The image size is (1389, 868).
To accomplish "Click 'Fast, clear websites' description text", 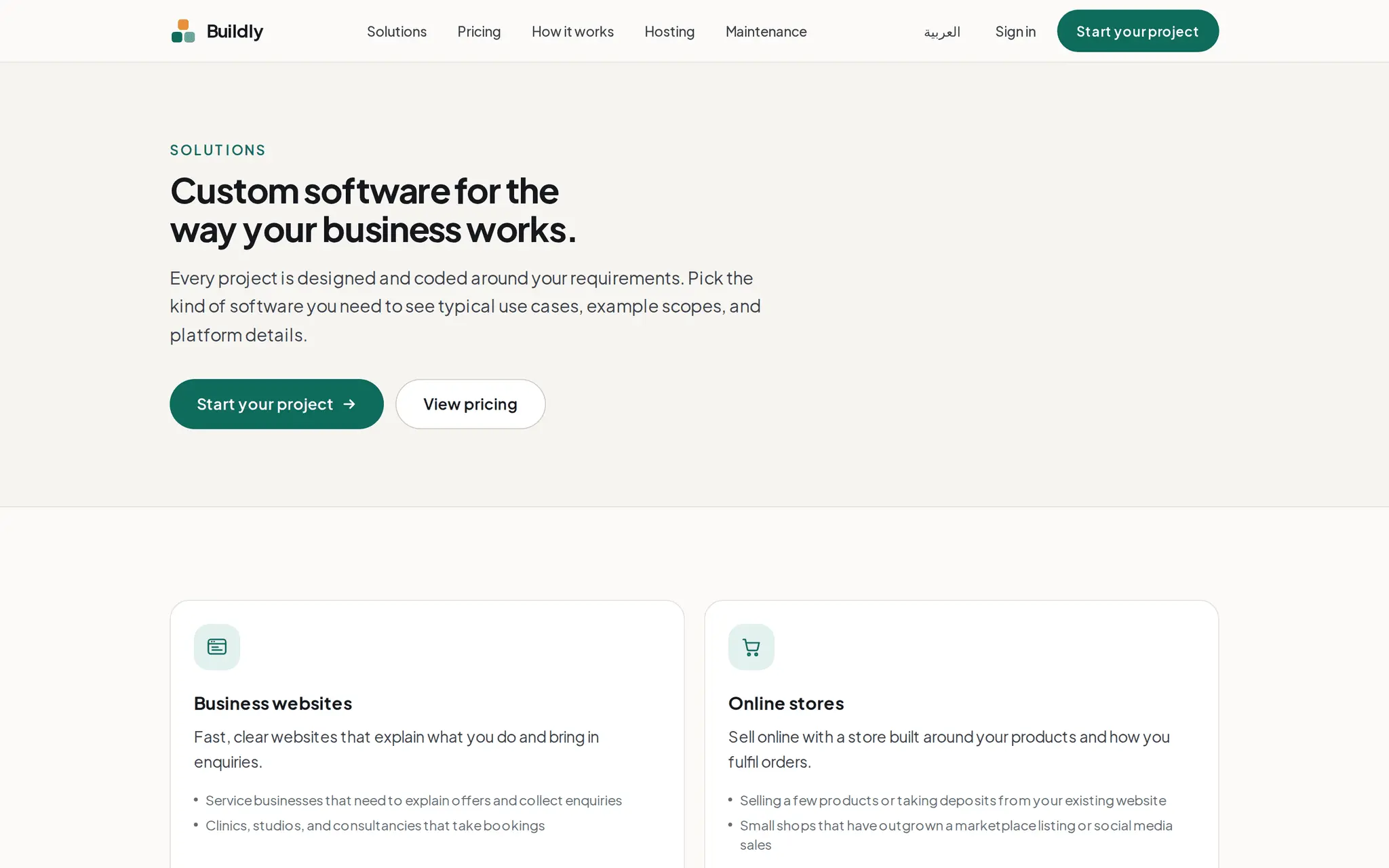I will tap(396, 749).
